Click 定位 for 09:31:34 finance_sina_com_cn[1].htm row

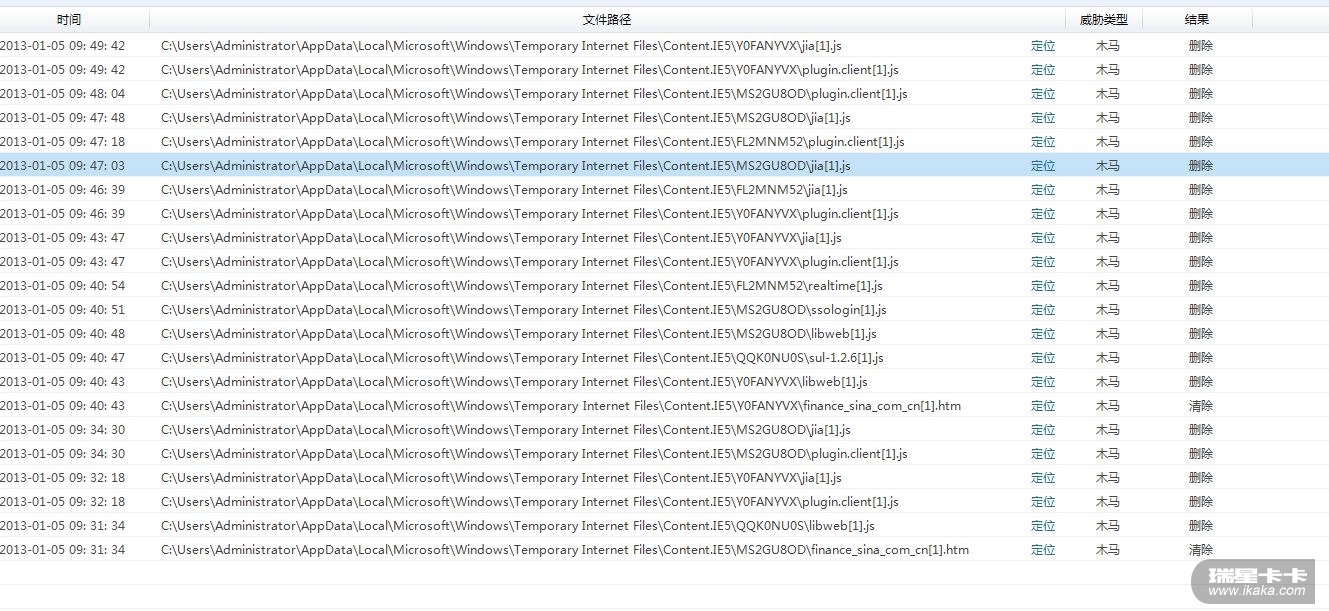[1043, 550]
